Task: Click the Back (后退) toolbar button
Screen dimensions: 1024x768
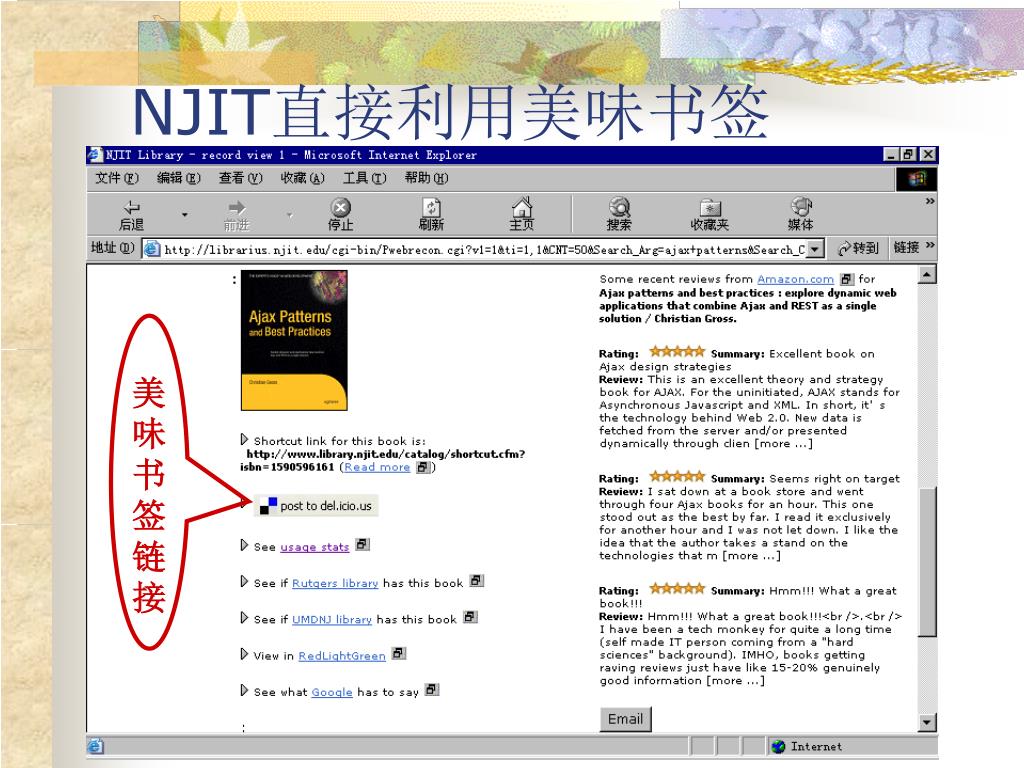Action: point(131,216)
